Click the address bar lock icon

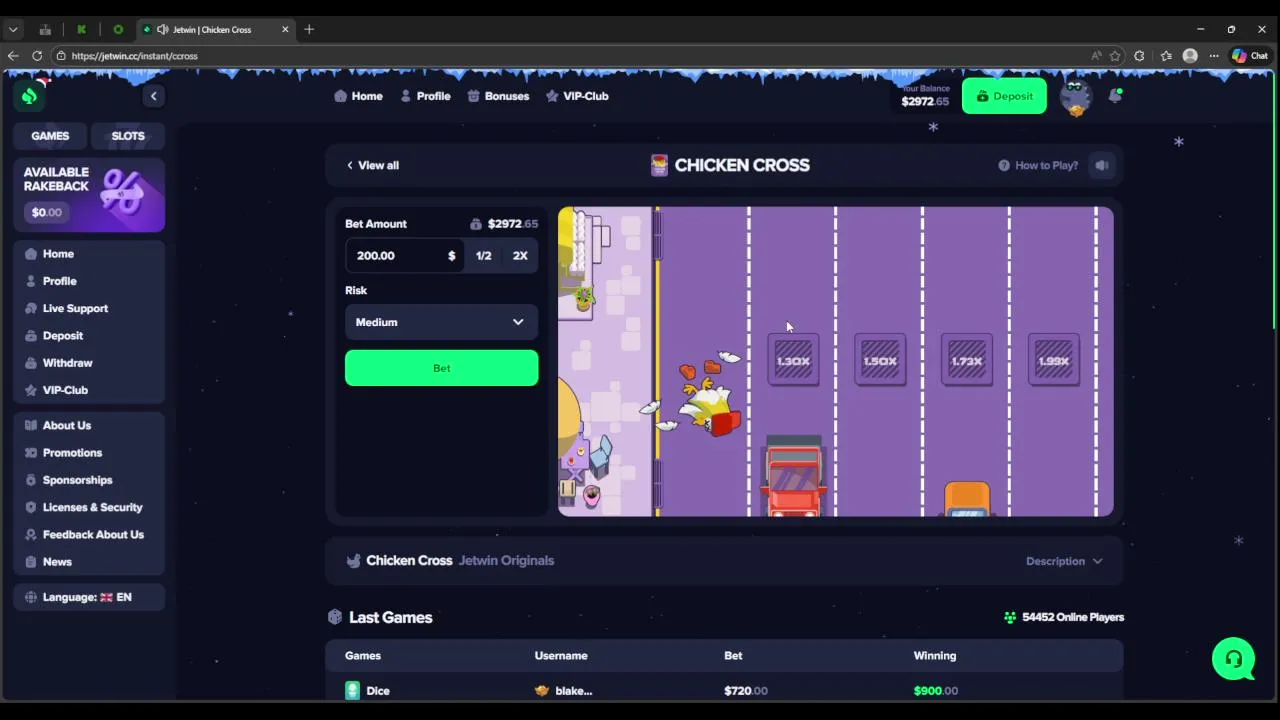click(61, 56)
